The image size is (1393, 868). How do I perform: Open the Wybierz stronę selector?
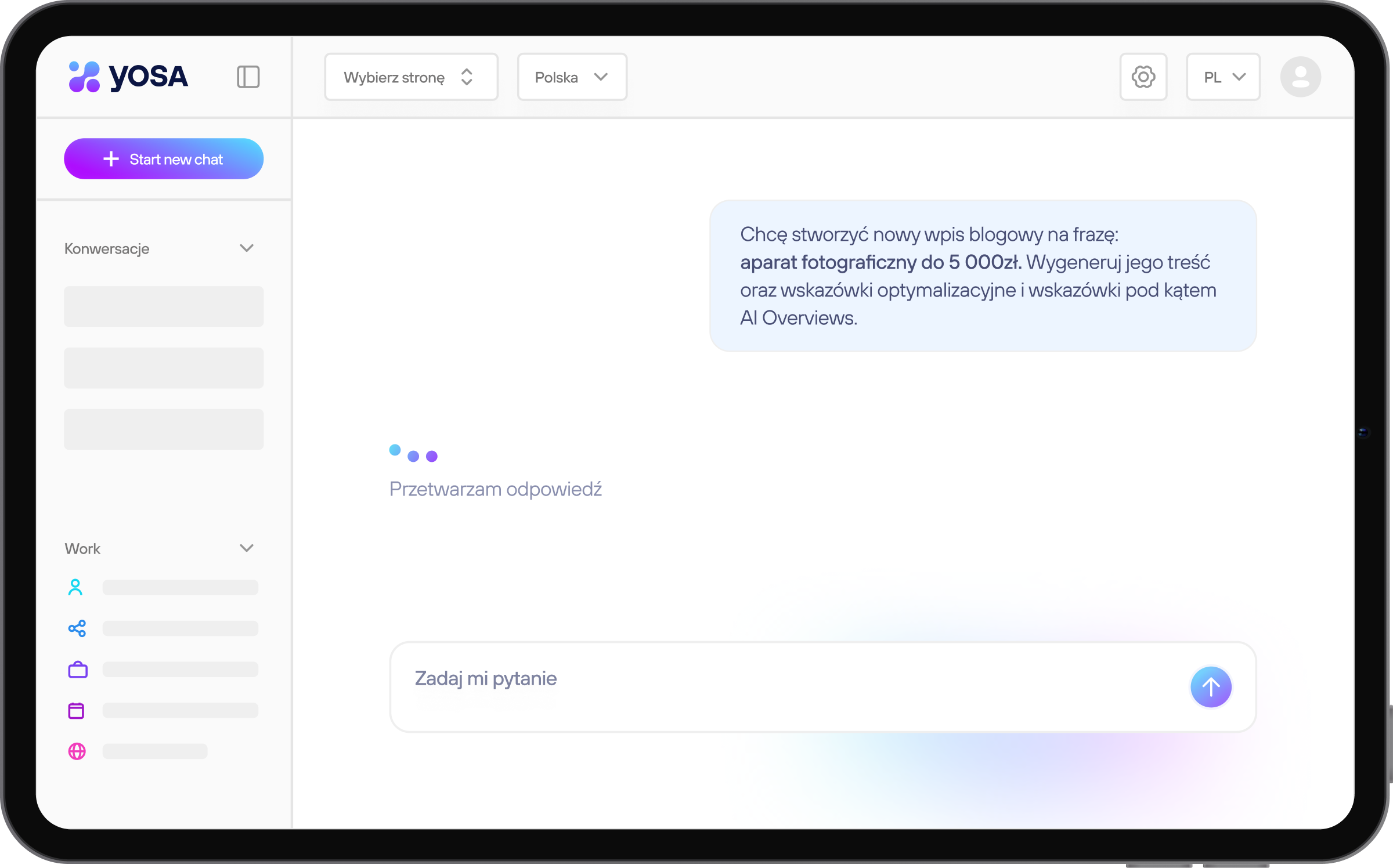pos(411,77)
